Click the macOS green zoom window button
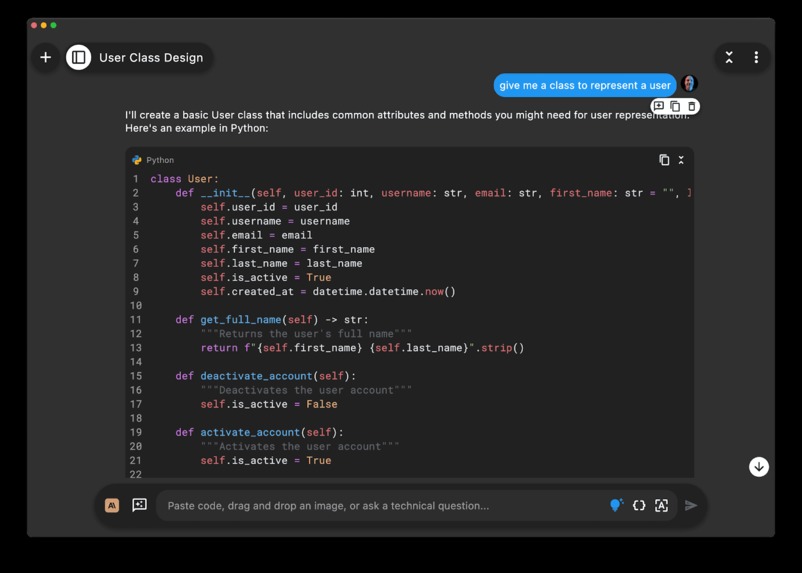Image resolution: width=802 pixels, height=573 pixels. point(53,25)
